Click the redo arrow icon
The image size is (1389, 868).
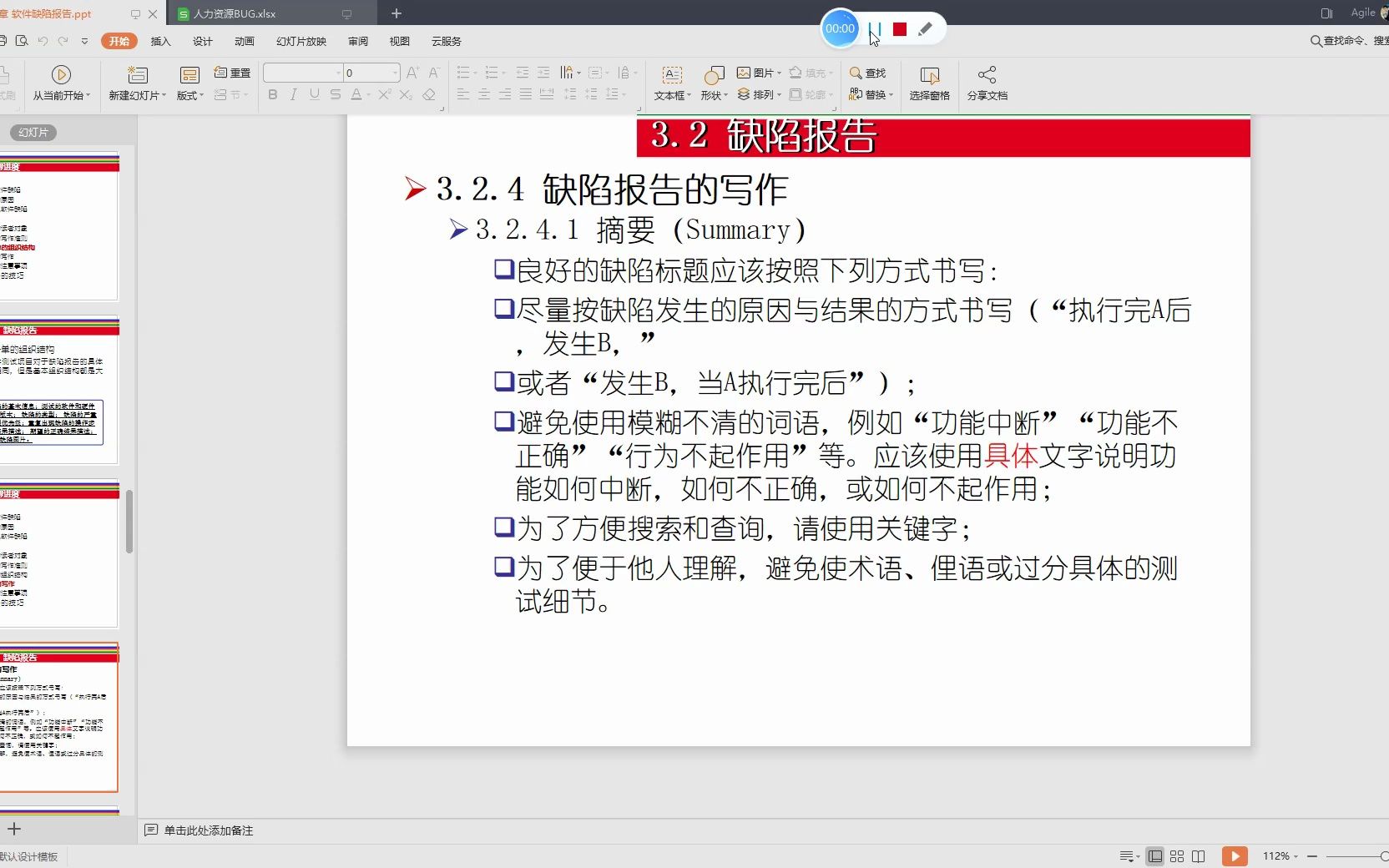tap(63, 41)
